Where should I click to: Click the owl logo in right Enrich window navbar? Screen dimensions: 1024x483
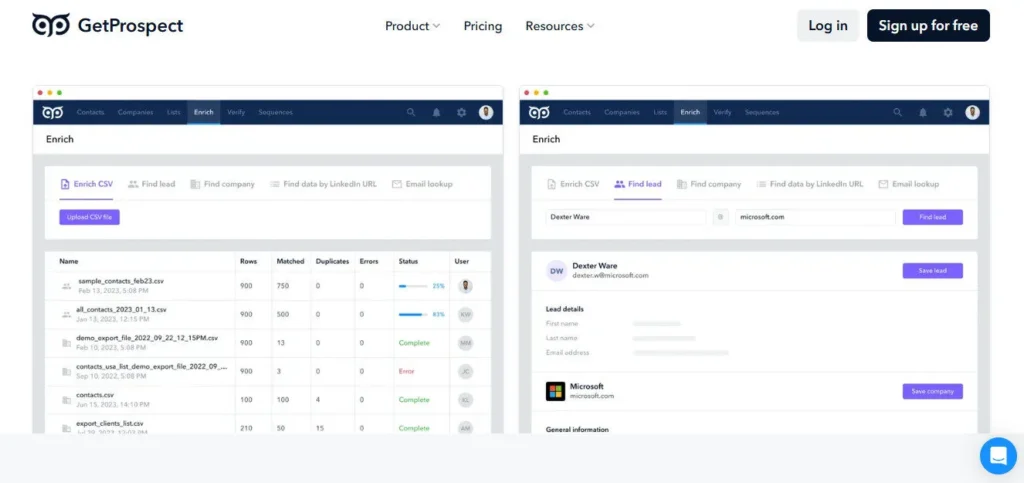click(539, 112)
